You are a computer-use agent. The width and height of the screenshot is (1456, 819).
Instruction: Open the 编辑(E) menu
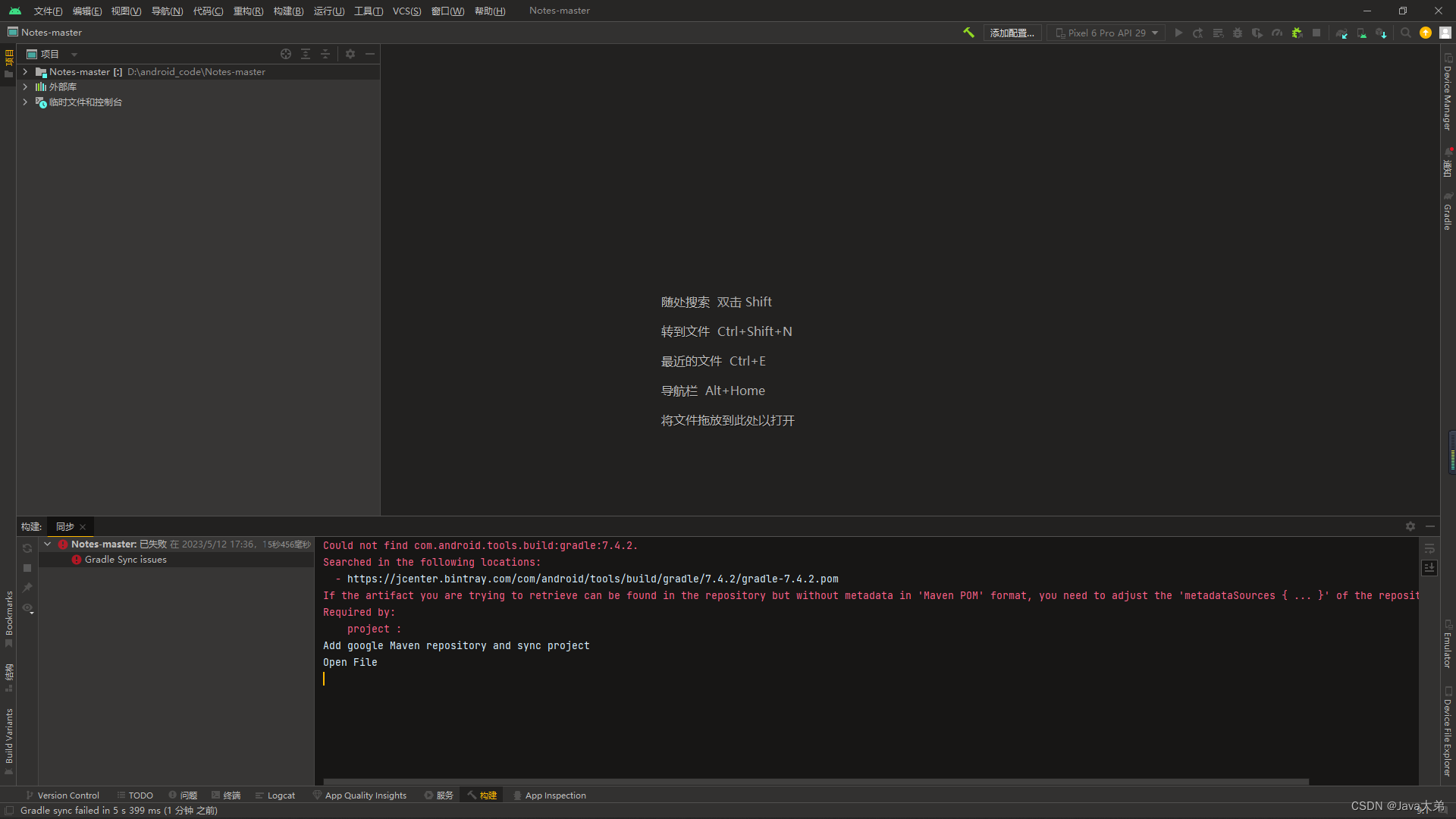pos(87,11)
